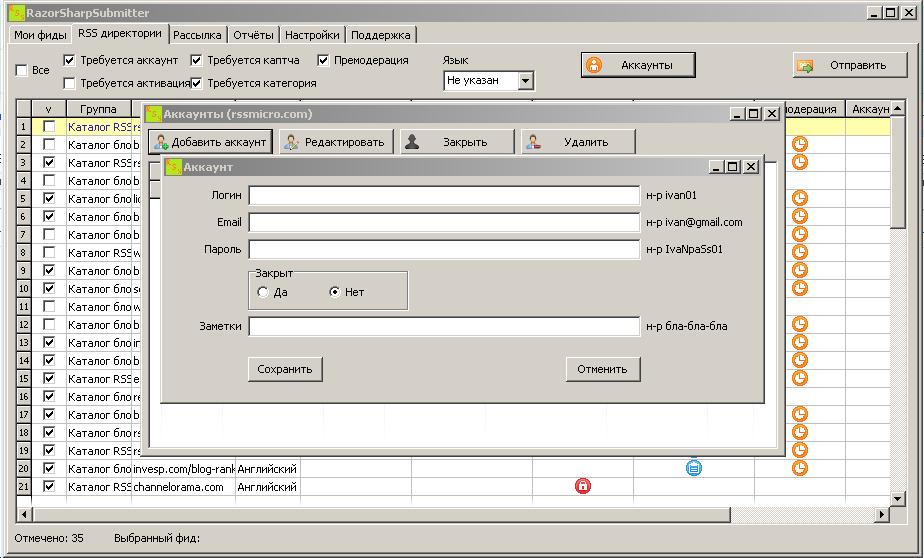Click the orange Accounts icon button

[x=594, y=65]
